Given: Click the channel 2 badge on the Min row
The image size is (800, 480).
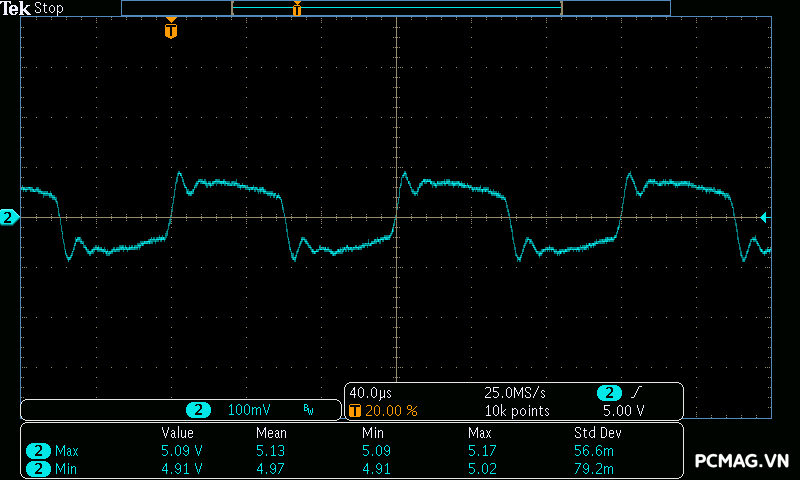Looking at the screenshot, I should coord(38,469).
